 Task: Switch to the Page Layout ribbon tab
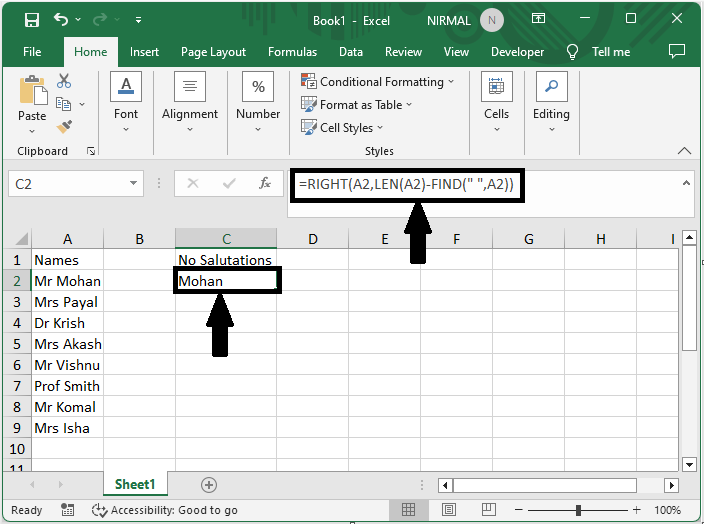213,52
